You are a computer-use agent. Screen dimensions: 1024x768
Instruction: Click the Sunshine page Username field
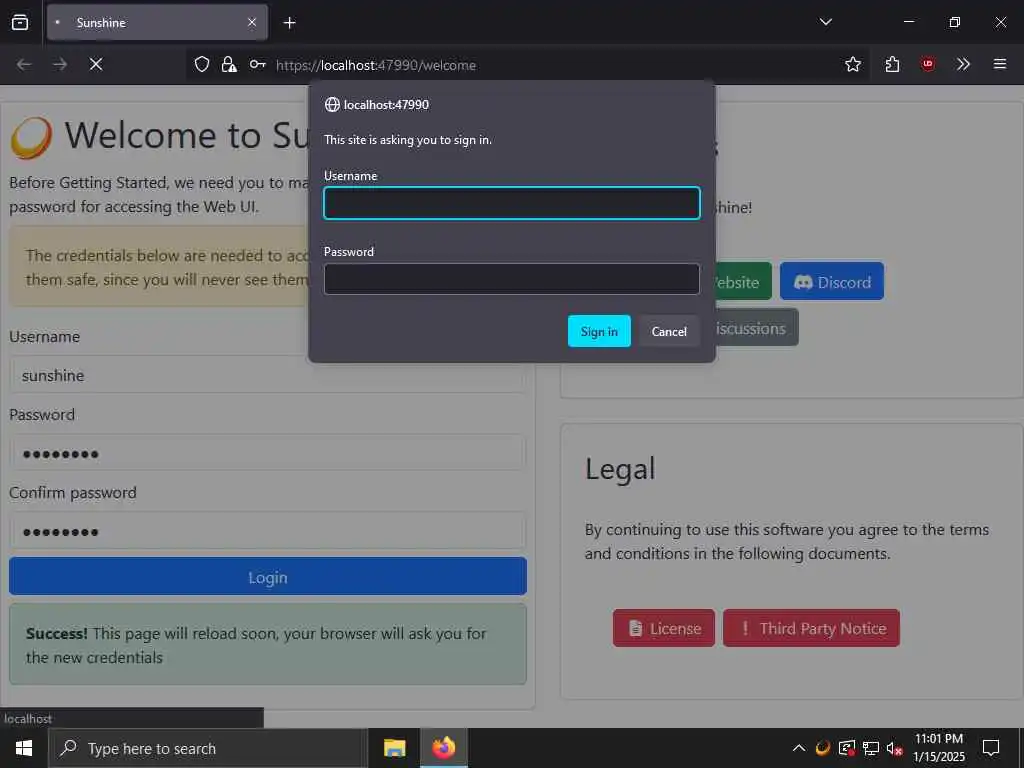268,375
